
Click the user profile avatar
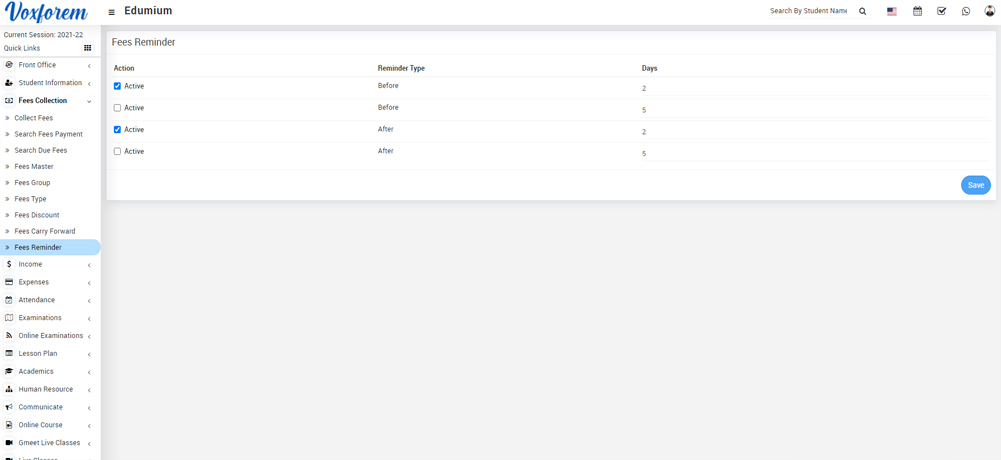[x=990, y=11]
